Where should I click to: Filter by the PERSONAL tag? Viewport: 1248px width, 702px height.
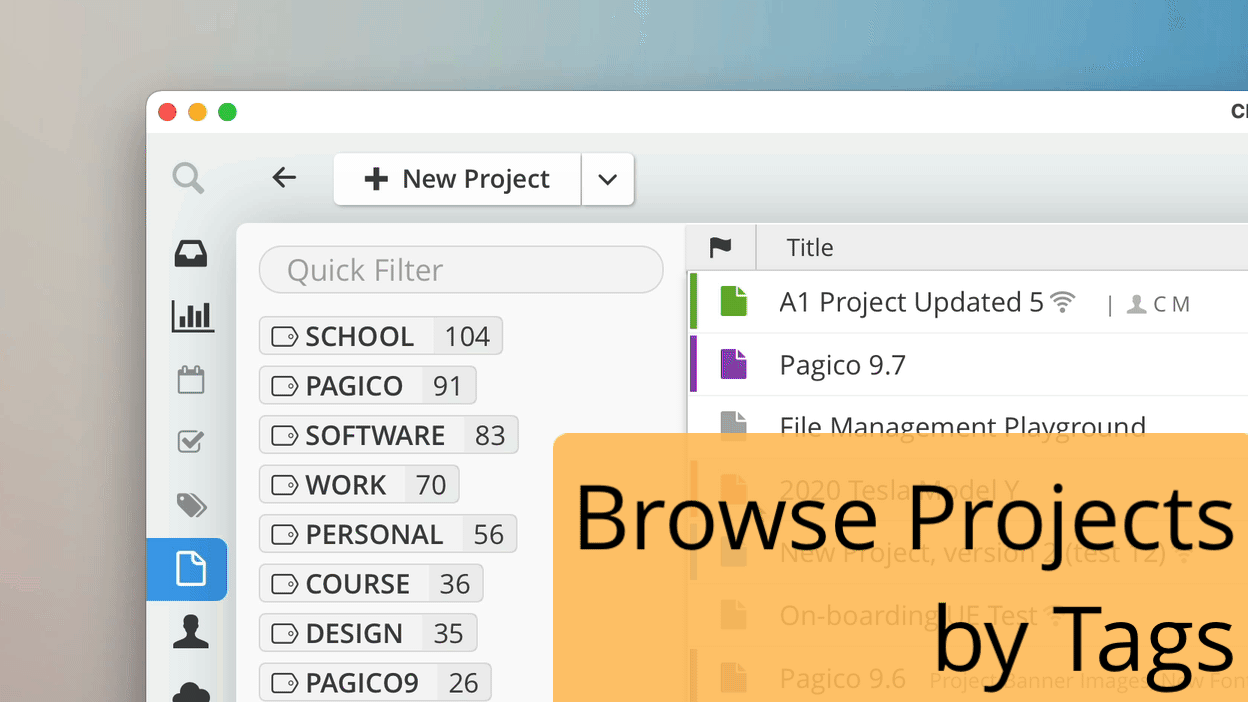click(388, 534)
